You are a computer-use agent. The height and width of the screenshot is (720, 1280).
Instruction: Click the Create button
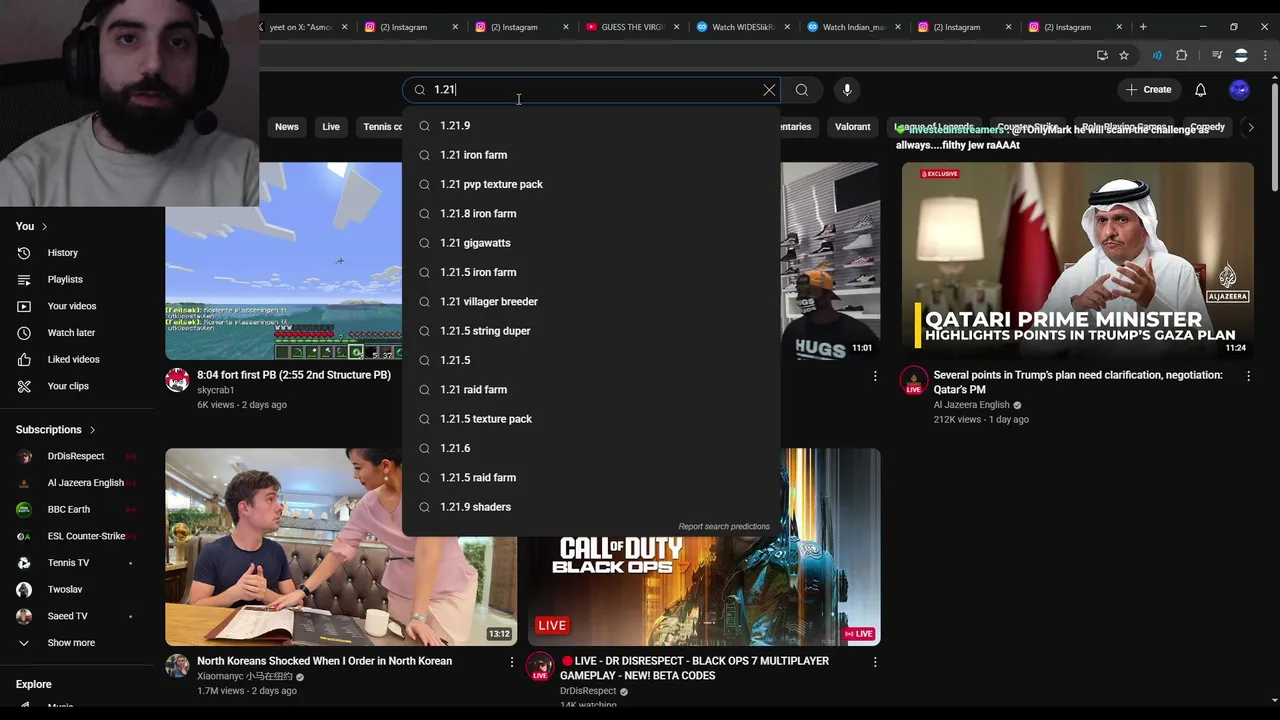[x=1148, y=90]
